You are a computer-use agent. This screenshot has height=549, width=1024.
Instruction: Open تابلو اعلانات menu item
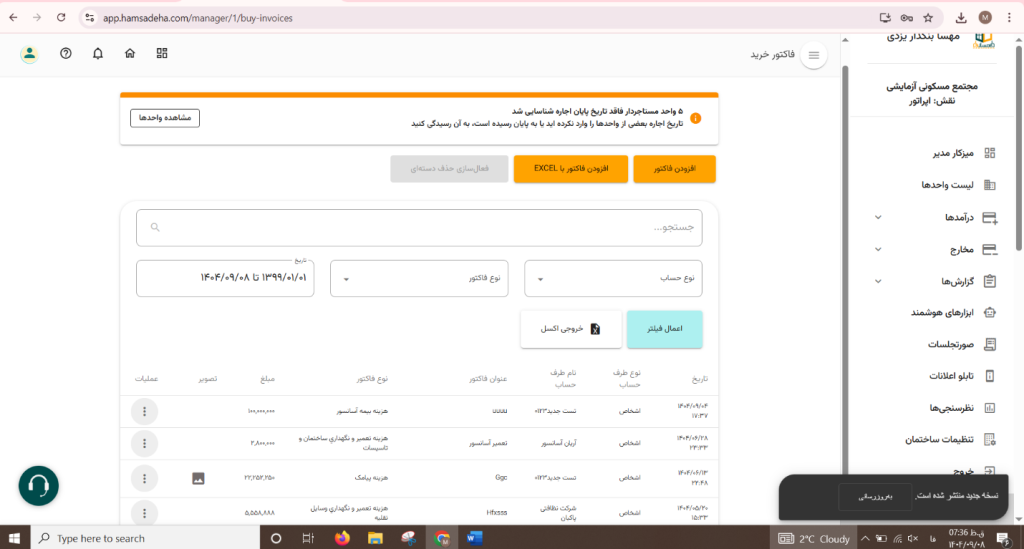pyautogui.click(x=951, y=376)
